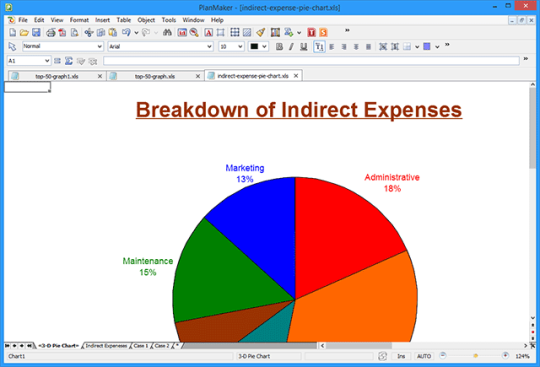
Task: Toggle left alignment
Action: [332, 46]
